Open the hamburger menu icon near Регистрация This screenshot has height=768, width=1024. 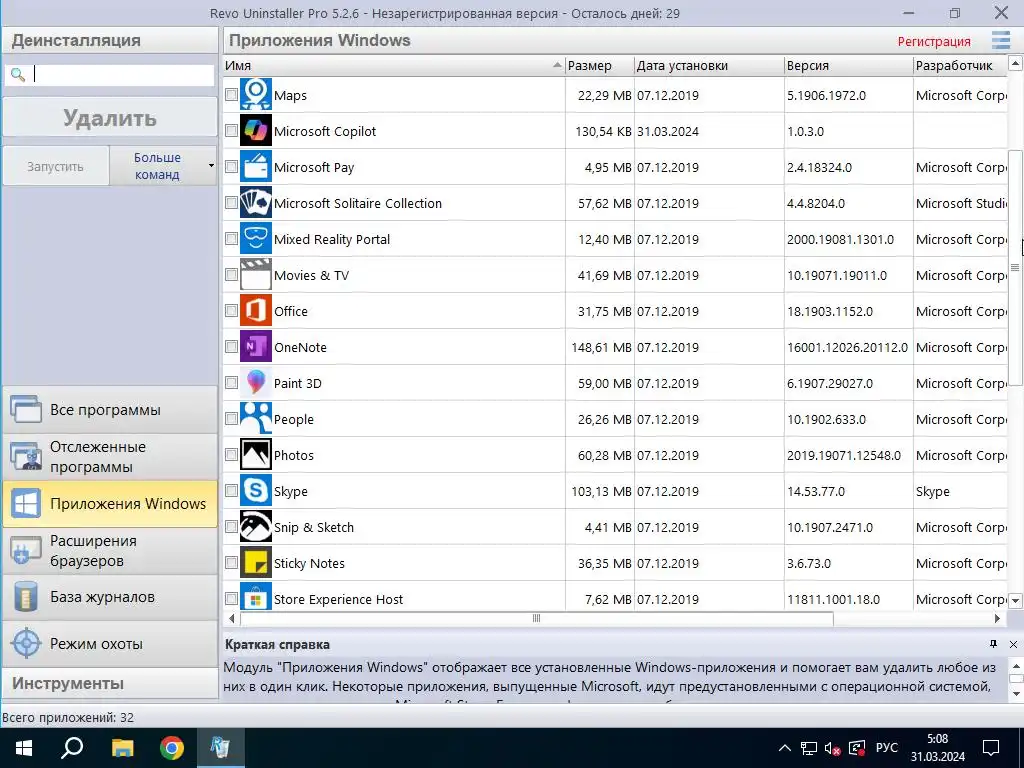tap(1000, 40)
